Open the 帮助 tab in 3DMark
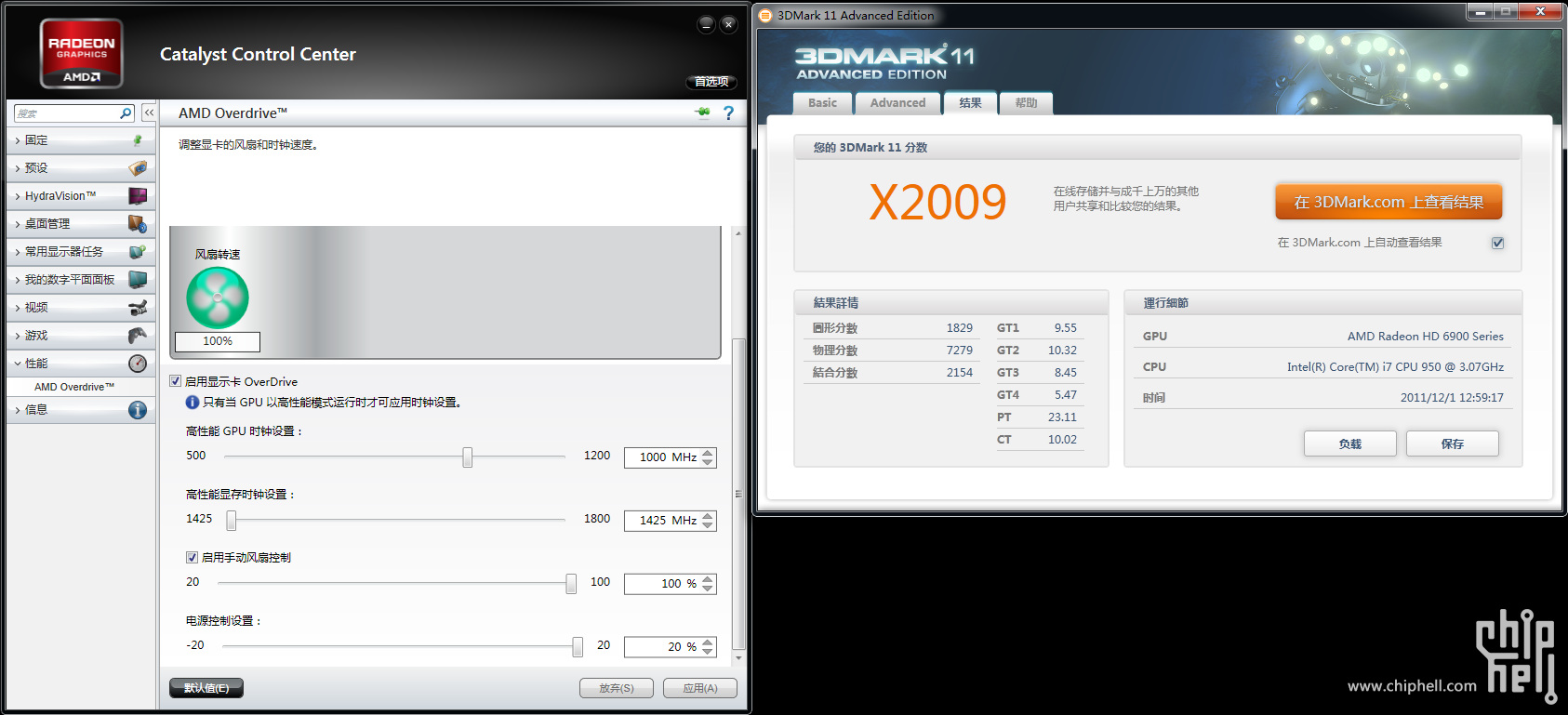Screen dimensions: 1568x715 1026,103
